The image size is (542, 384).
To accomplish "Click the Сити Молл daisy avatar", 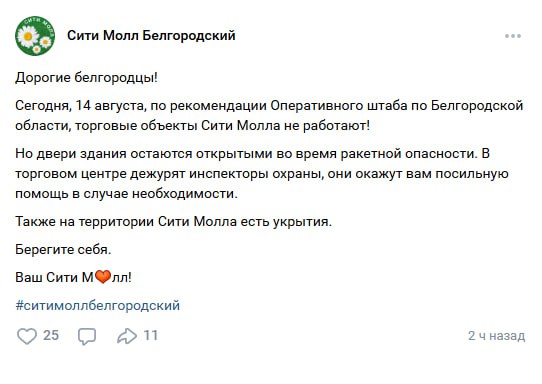I will [x=35, y=36].
